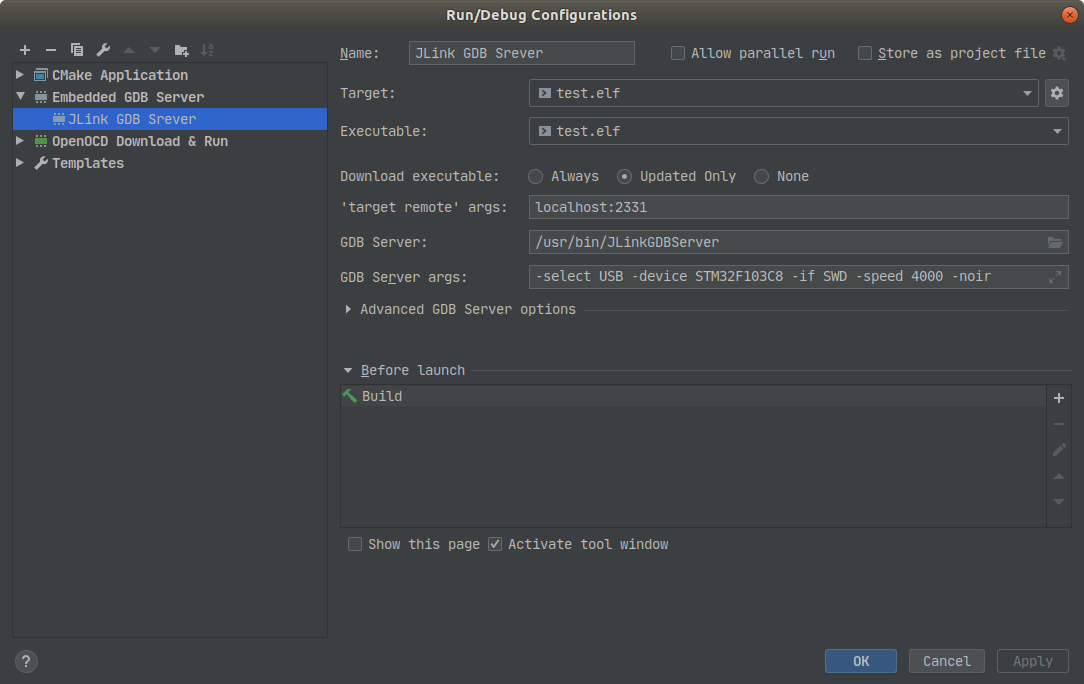The width and height of the screenshot is (1084, 684).
Task: Collapse Embedded GDB Server tree node
Action: (20, 96)
